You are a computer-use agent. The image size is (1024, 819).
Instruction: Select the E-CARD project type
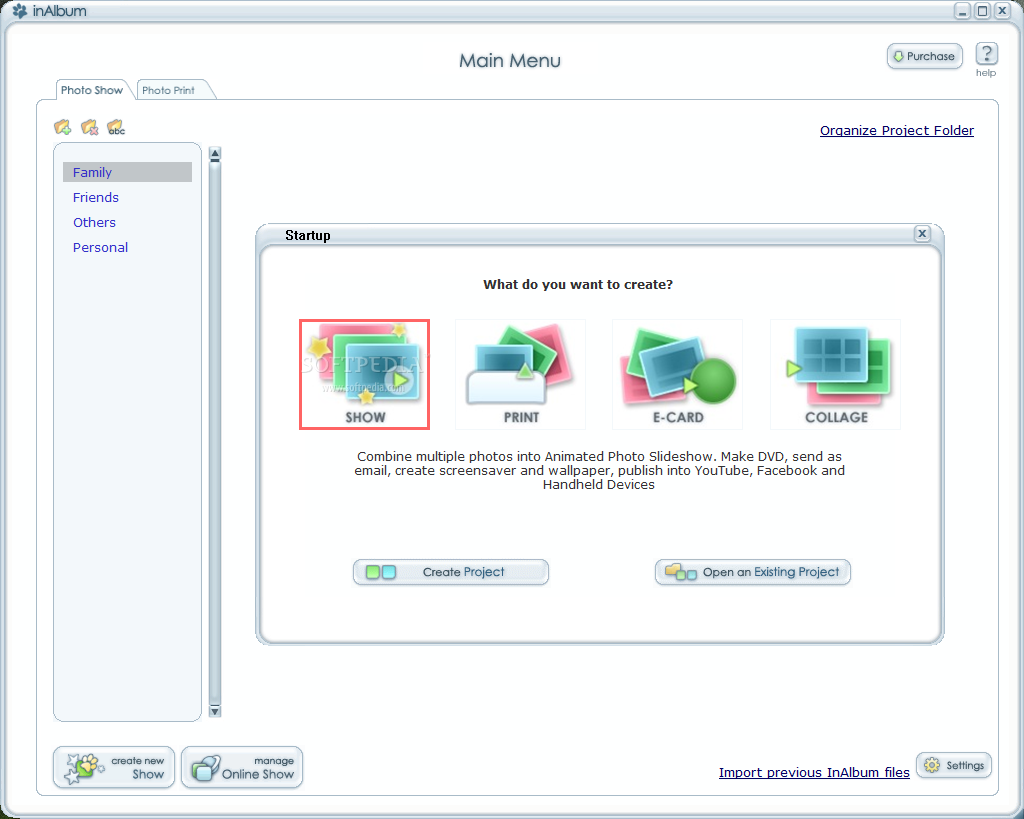click(677, 374)
